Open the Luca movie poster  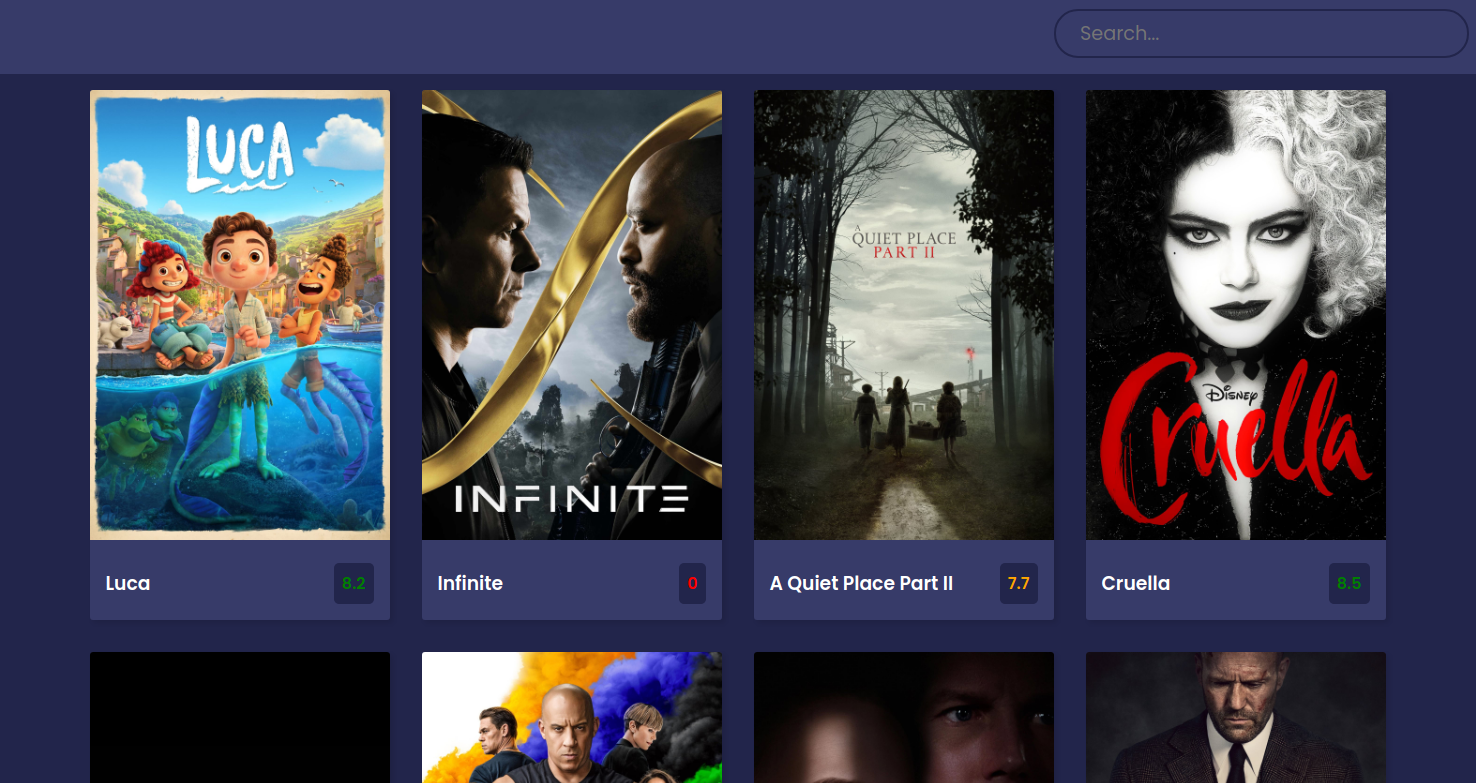point(240,315)
